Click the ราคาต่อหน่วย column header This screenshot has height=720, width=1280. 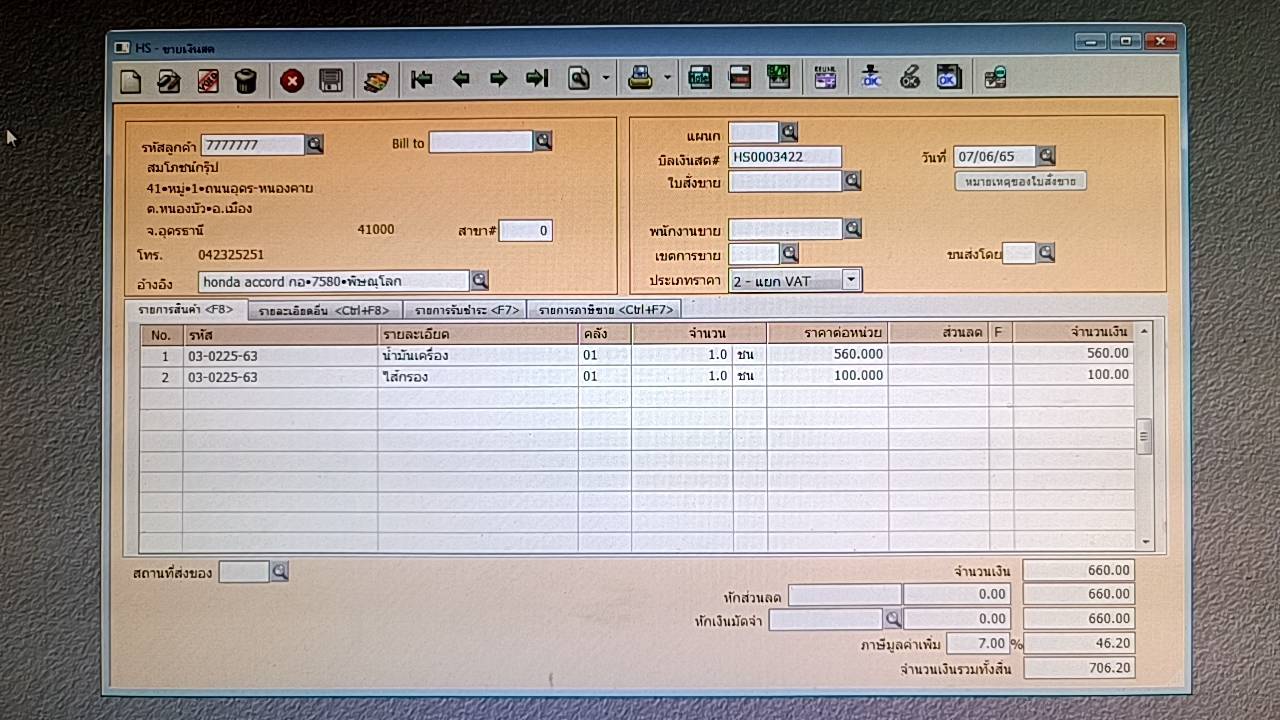coord(827,333)
